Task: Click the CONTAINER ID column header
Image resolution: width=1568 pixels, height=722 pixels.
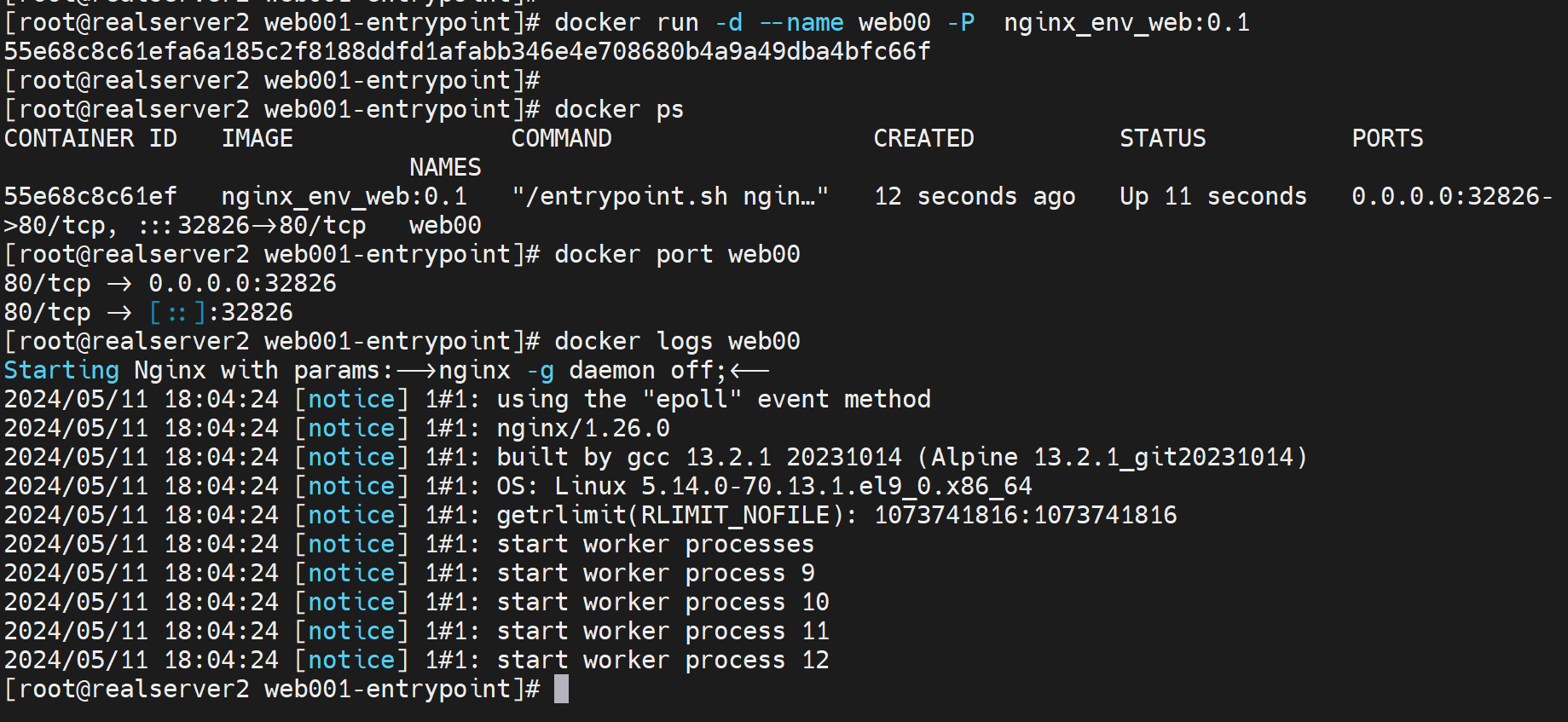Action: 90,138
